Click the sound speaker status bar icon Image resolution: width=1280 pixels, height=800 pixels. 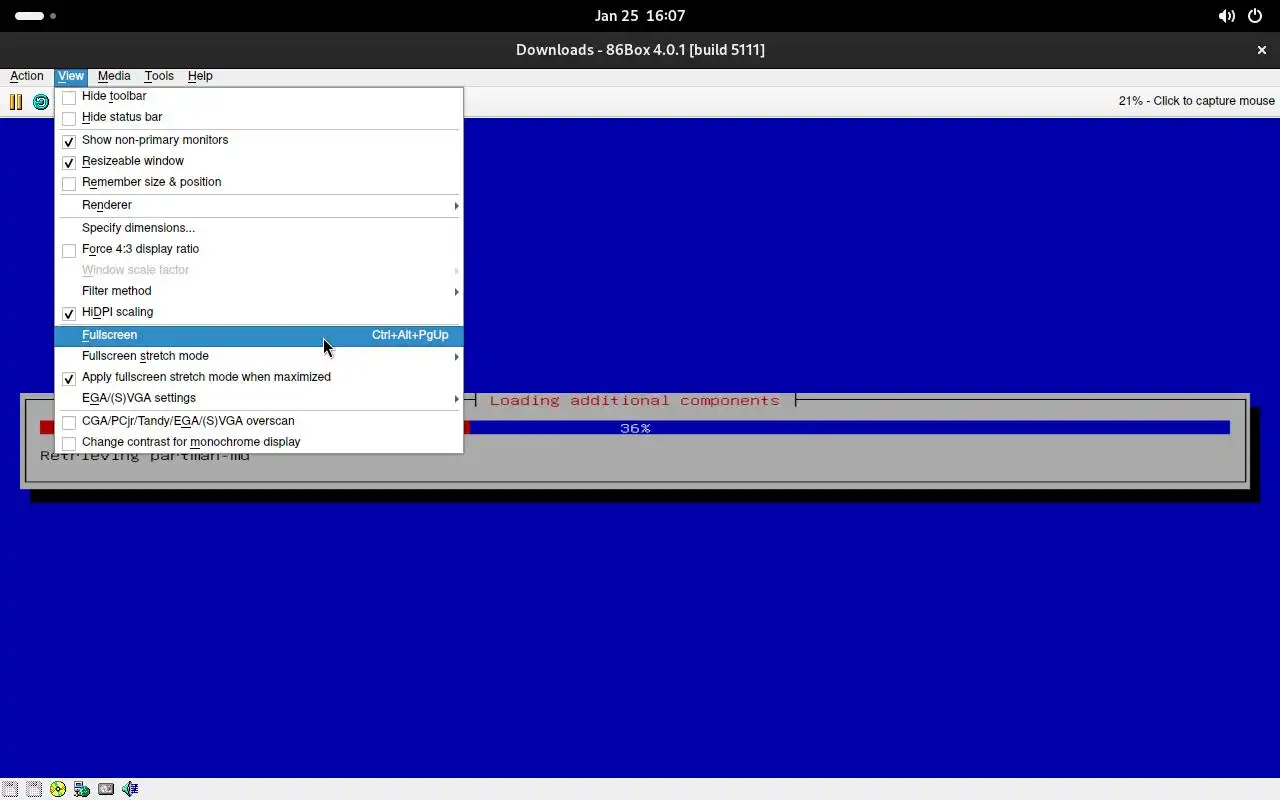130,789
